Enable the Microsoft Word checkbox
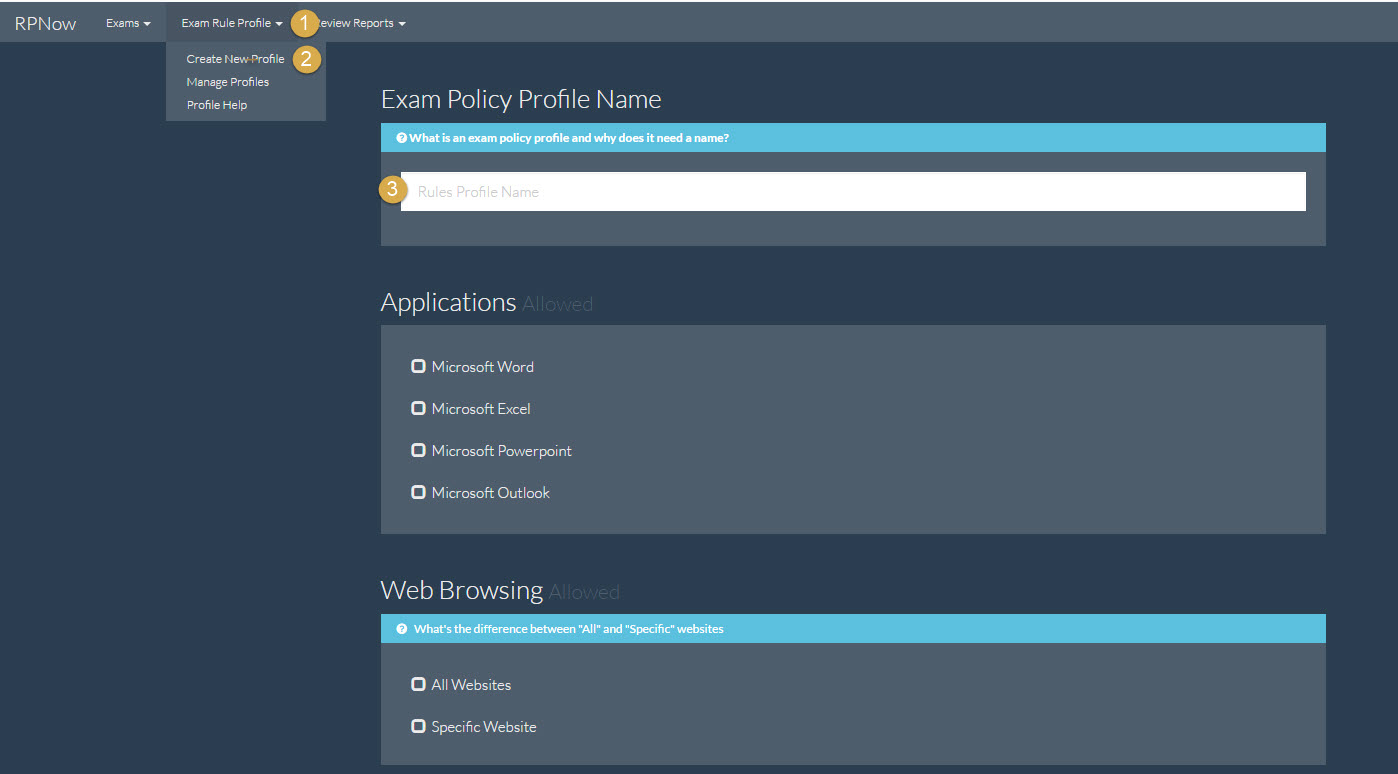This screenshot has width=1398, height=774. [418, 366]
